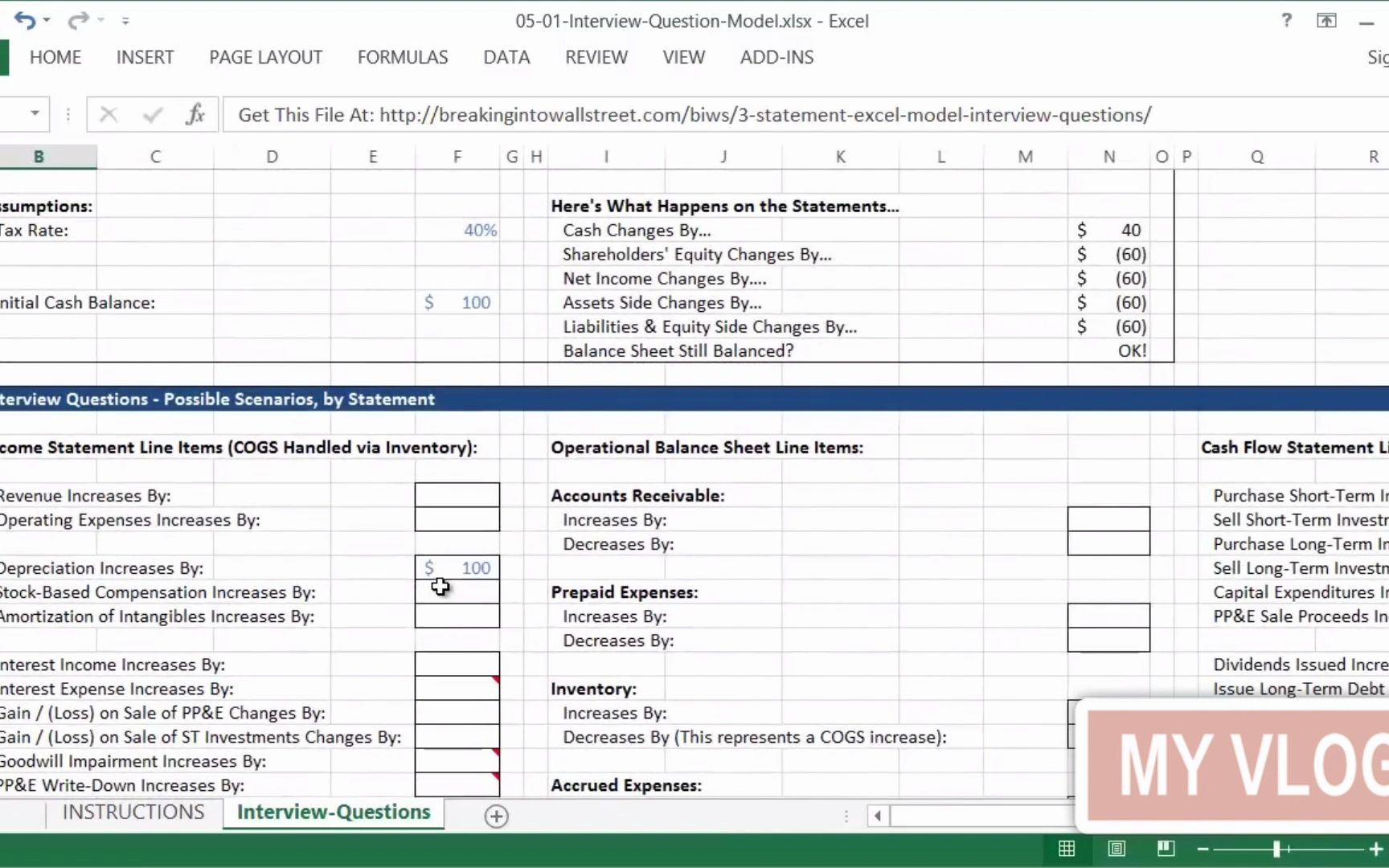Click zoom in plus button
This screenshot has width=1389, height=868.
[1376, 849]
